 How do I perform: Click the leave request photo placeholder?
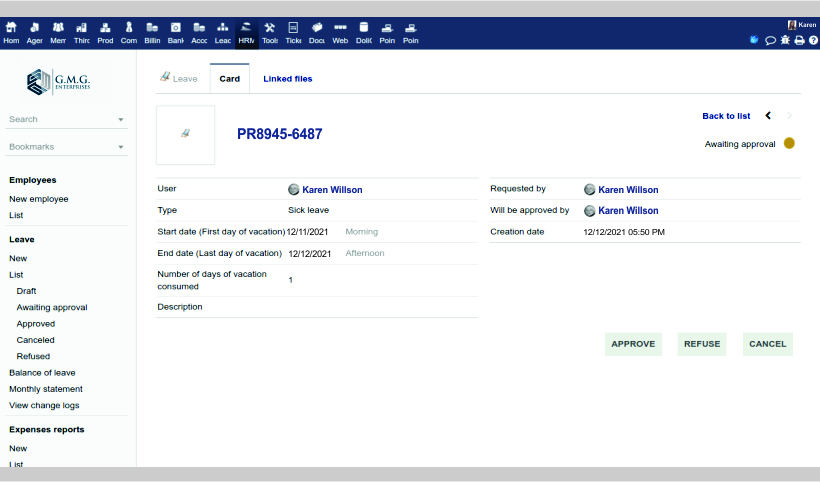(185, 134)
